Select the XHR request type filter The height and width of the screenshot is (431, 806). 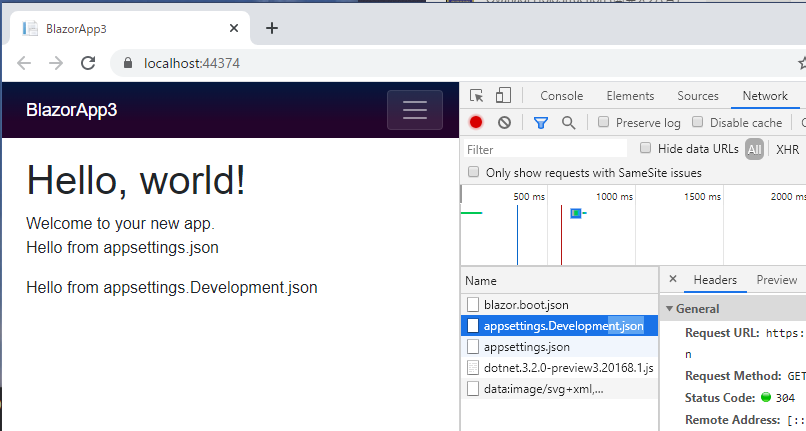(787, 149)
